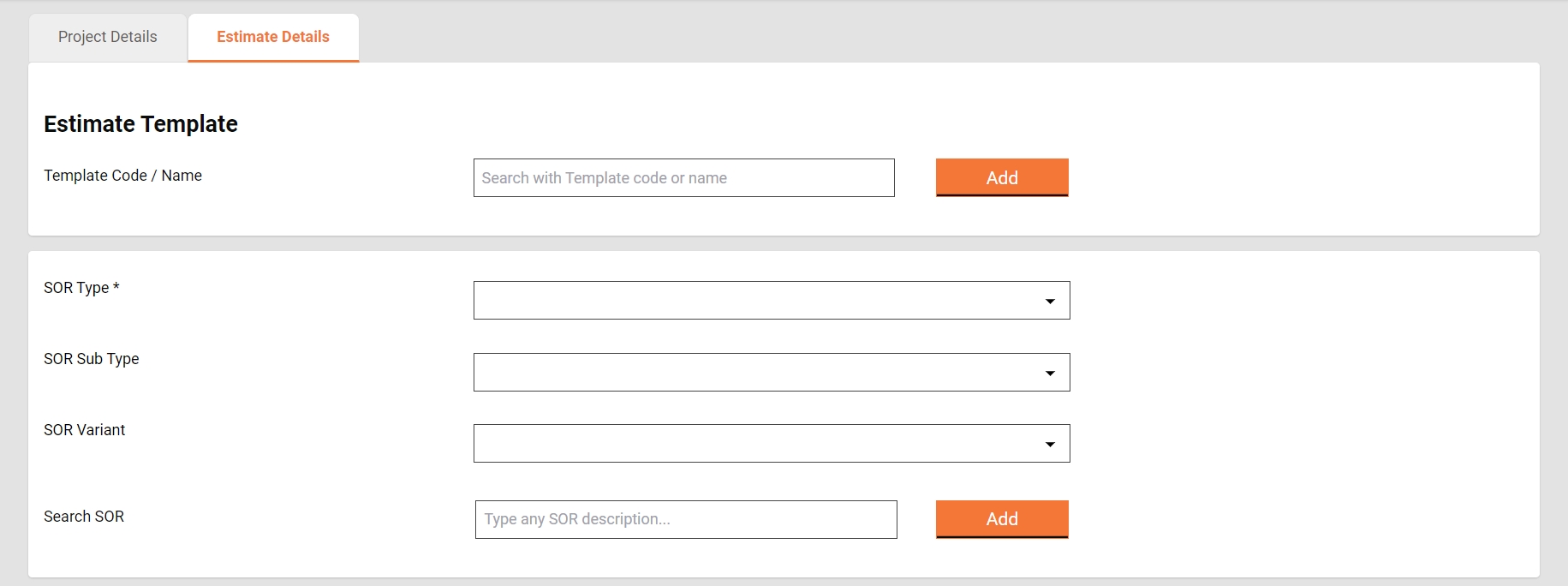Click the SOR Variant label
Image resolution: width=1568 pixels, height=586 pixels.
(84, 430)
